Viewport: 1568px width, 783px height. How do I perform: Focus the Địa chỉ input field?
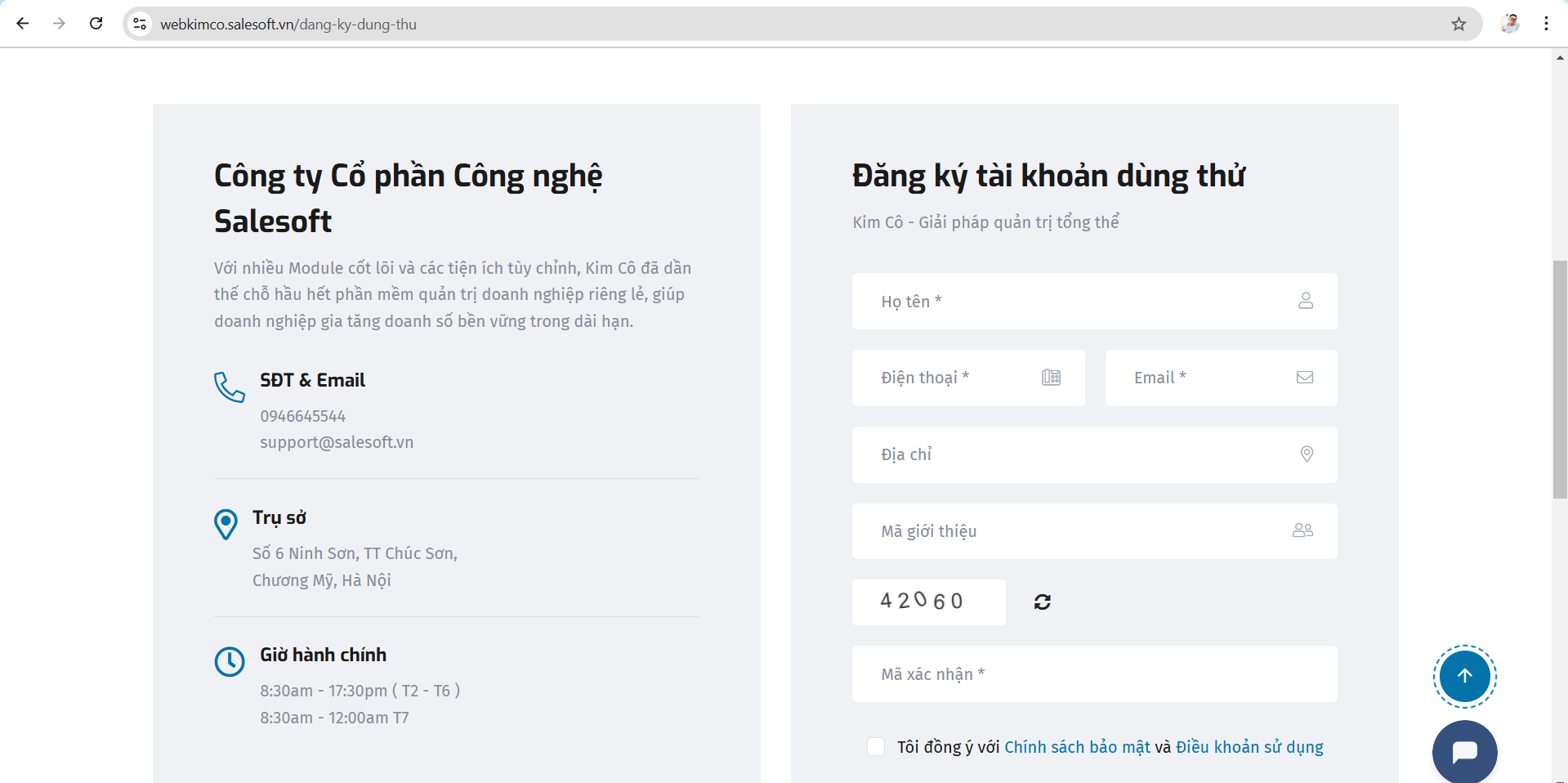(x=1094, y=454)
